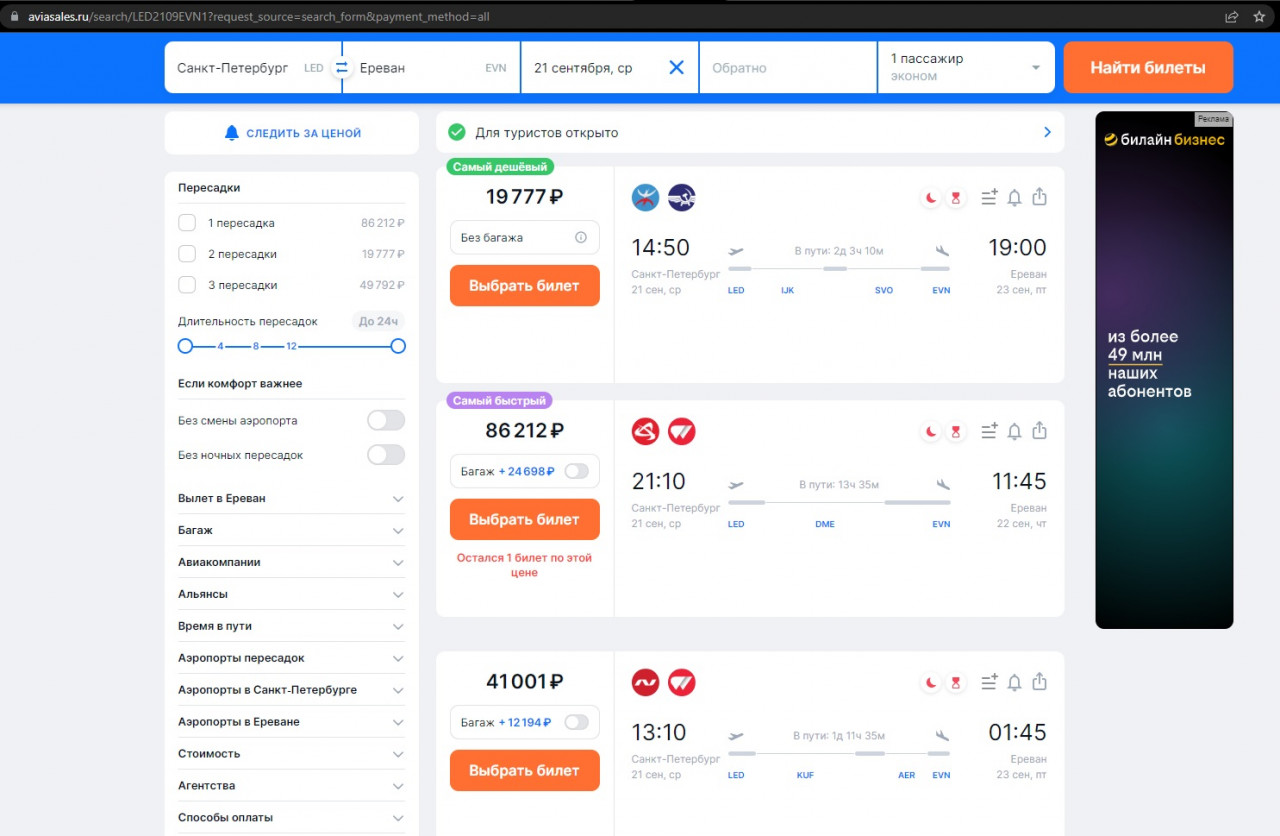Choose the 41 001 ₽ ticket
The height and width of the screenshot is (836, 1280).
[525, 770]
